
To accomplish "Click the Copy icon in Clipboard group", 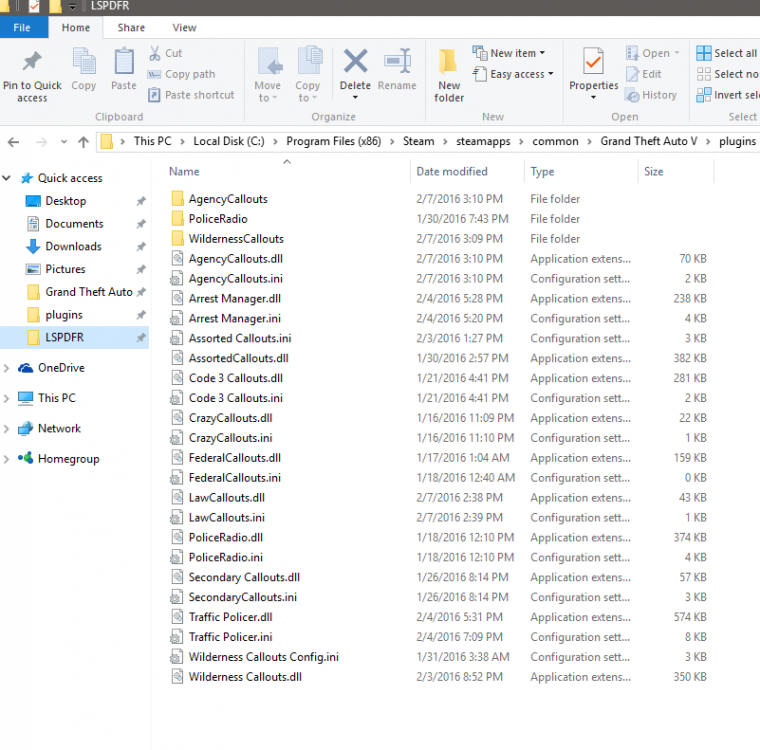I will tap(84, 62).
